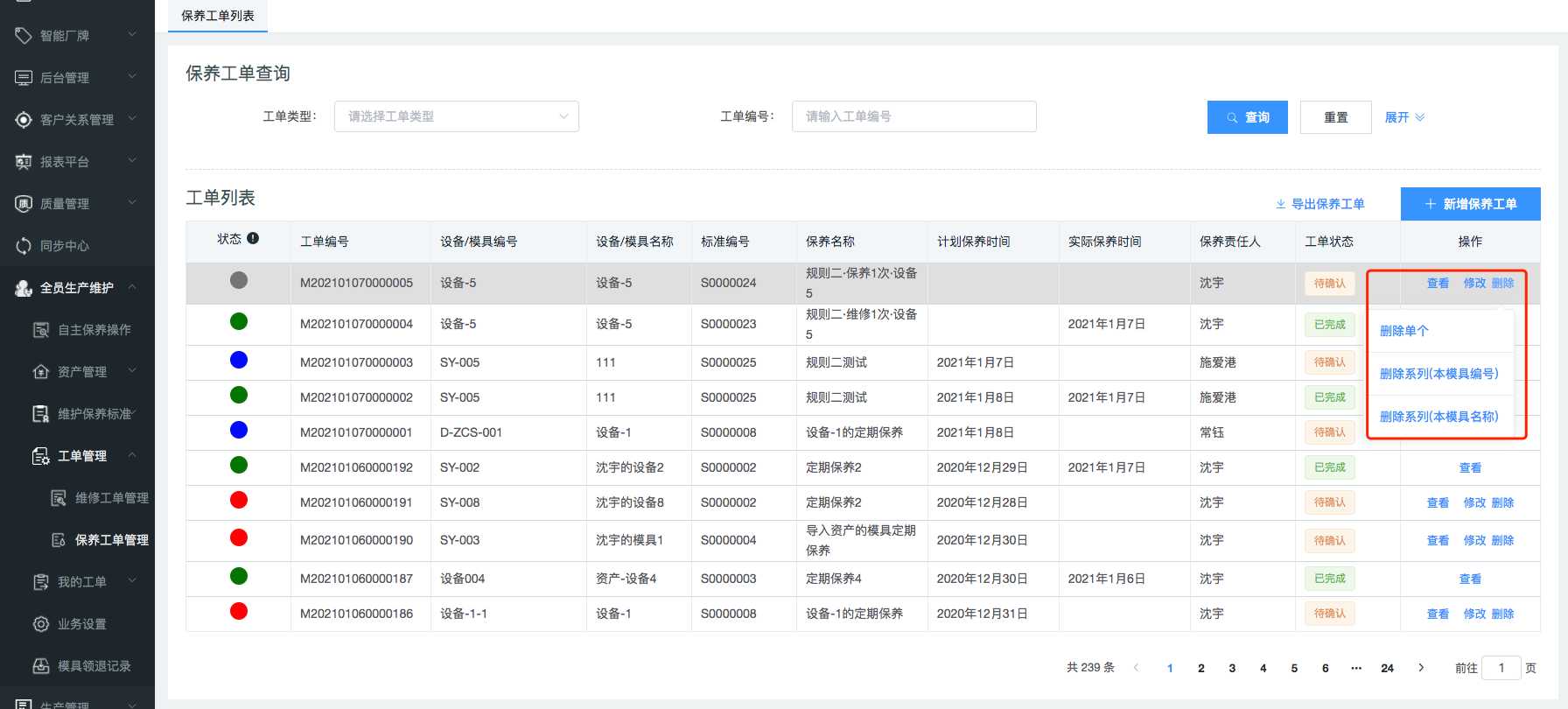
Task: Click the 新增保养工单 button
Action: tap(1470, 204)
